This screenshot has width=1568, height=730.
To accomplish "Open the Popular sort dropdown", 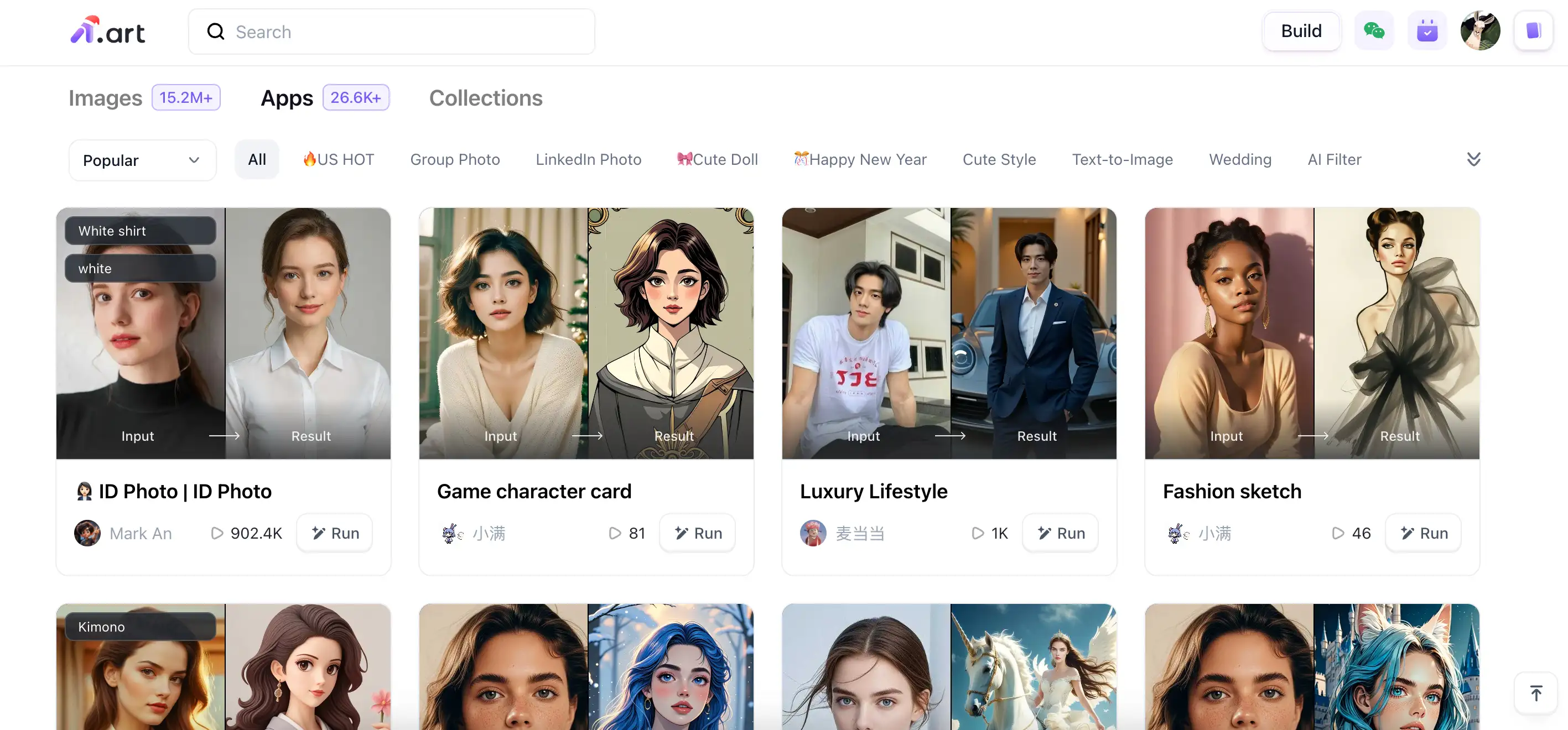I will 142,160.
